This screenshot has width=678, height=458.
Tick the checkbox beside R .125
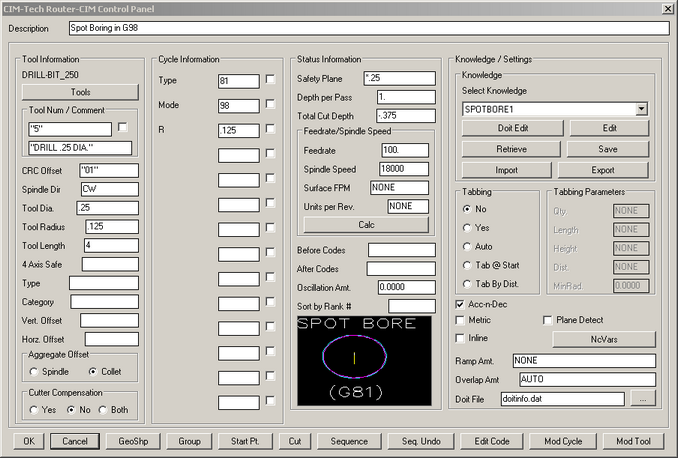270,128
